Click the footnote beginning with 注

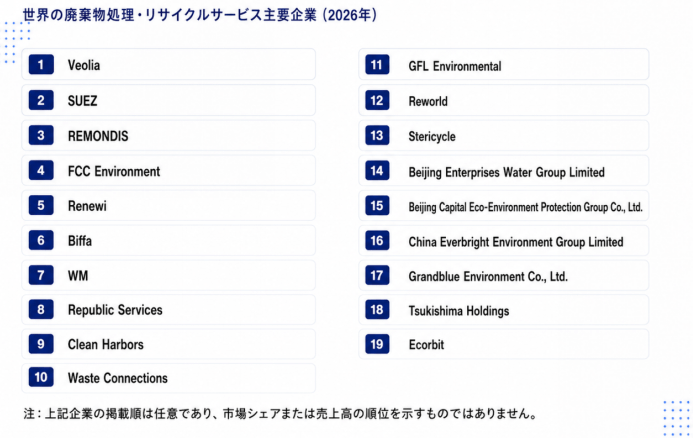pos(280,414)
